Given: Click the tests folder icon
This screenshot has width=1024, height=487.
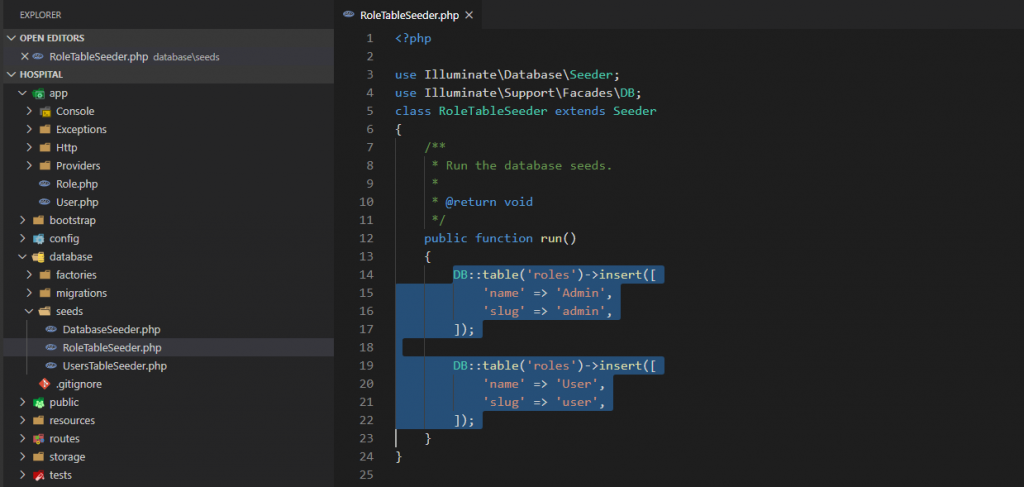Looking at the screenshot, I should (x=39, y=476).
